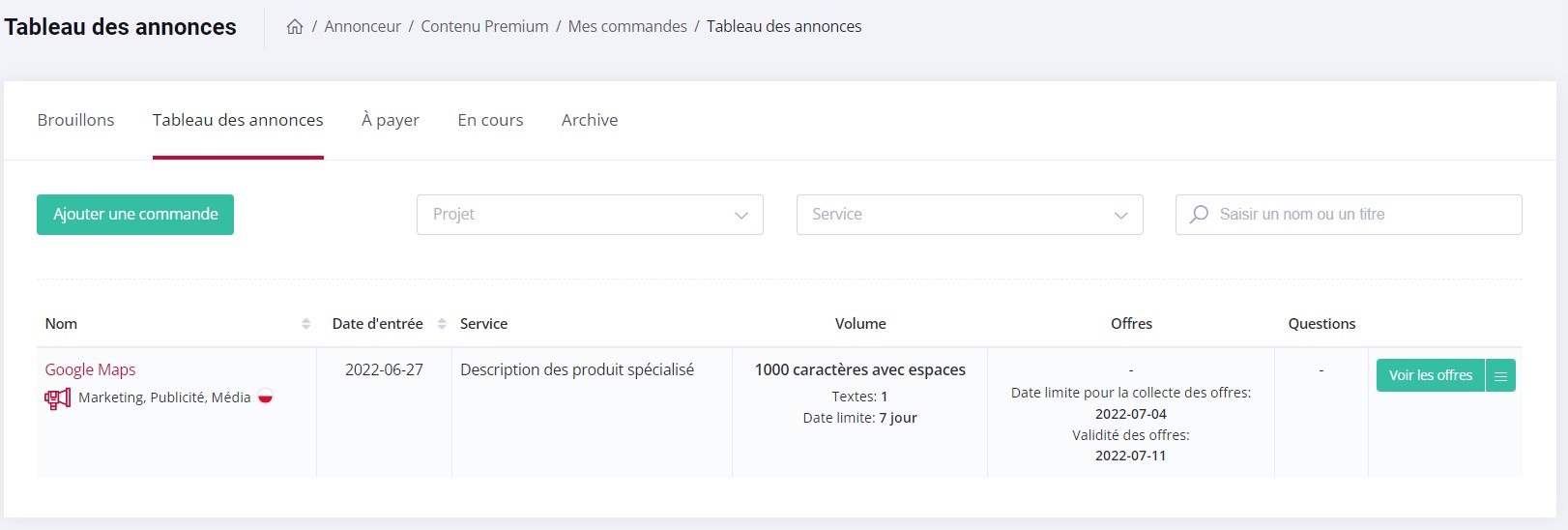Click Tableau des annonces breadcrumb text
Viewport: 1568px width, 530px height.
click(784, 27)
